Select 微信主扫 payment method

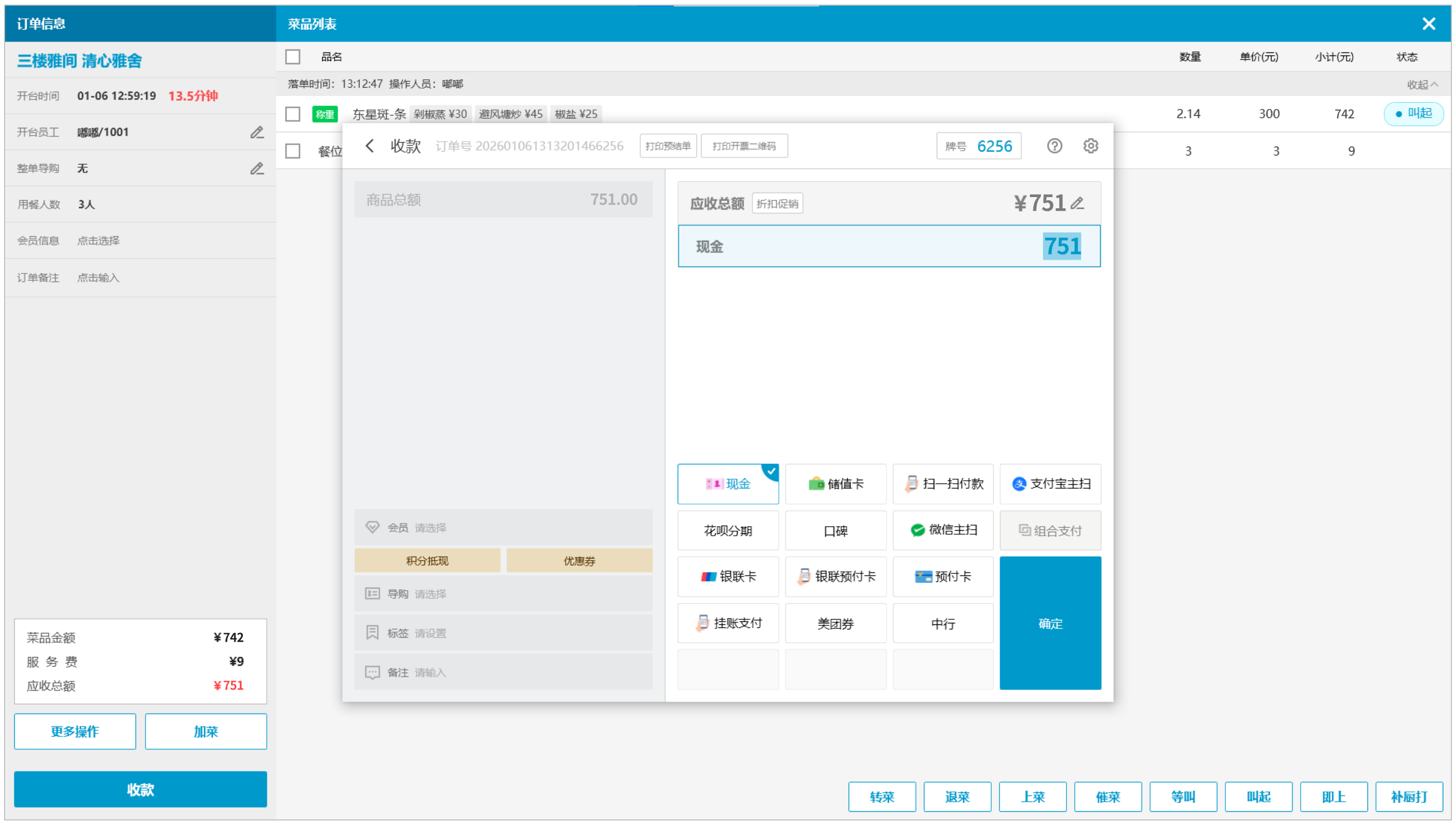[942, 530]
